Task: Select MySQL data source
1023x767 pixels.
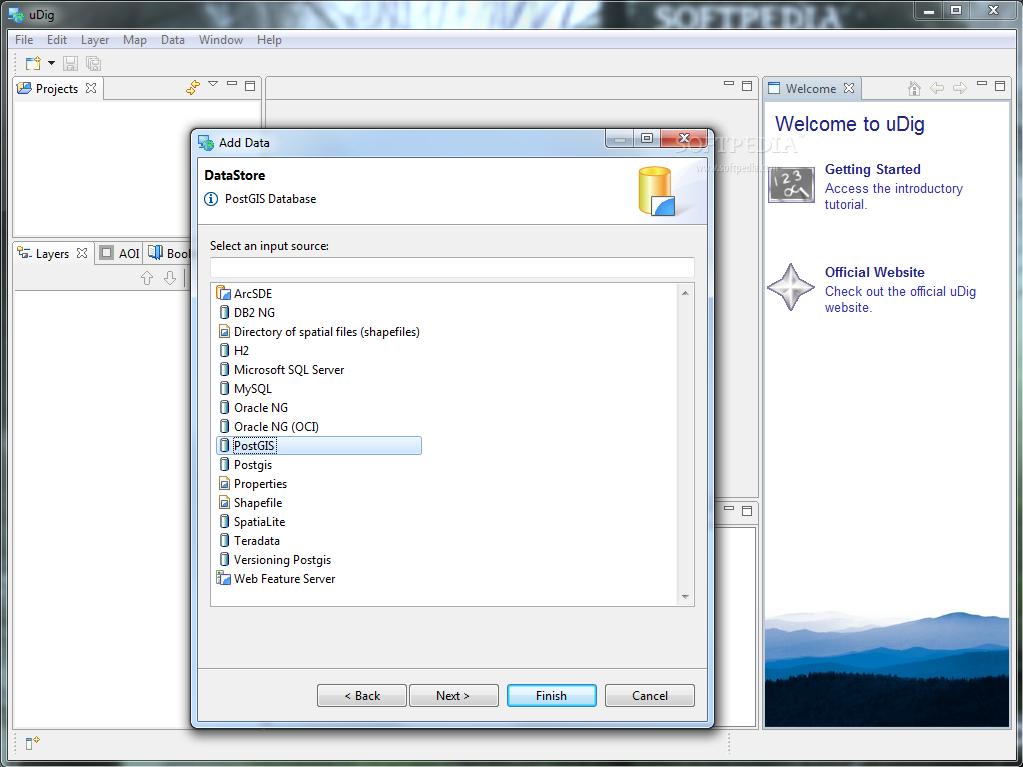Action: (x=245, y=388)
